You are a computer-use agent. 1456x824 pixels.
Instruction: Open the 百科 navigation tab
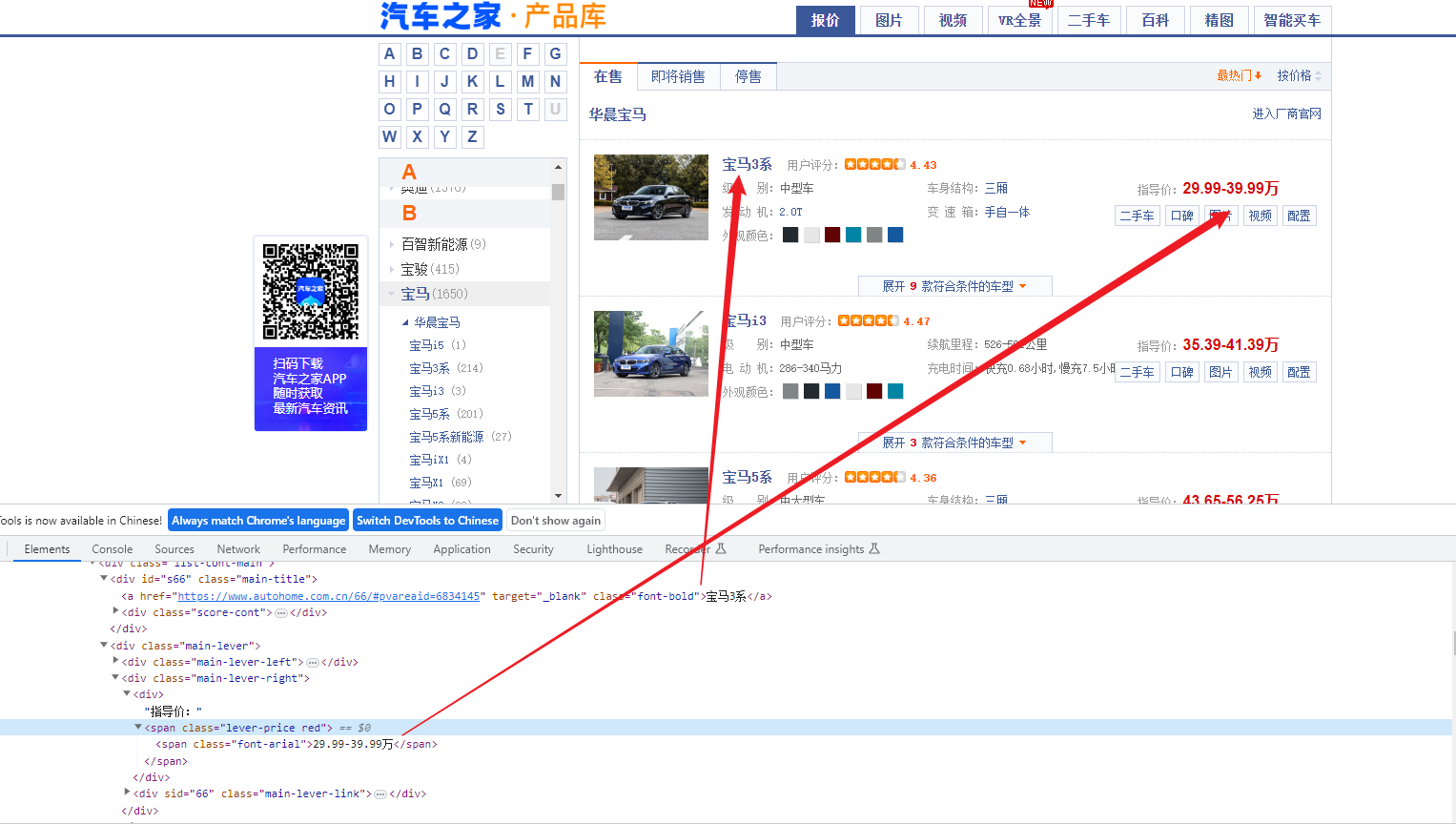[x=1155, y=20]
